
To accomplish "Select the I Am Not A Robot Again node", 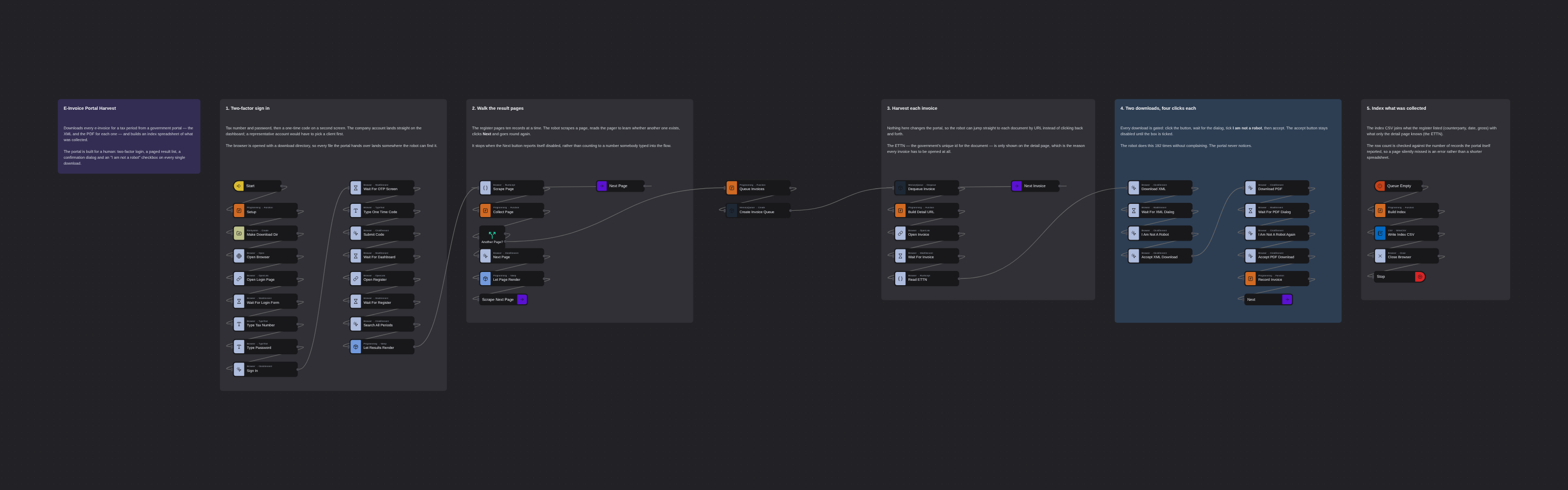I will coord(1276,233).
